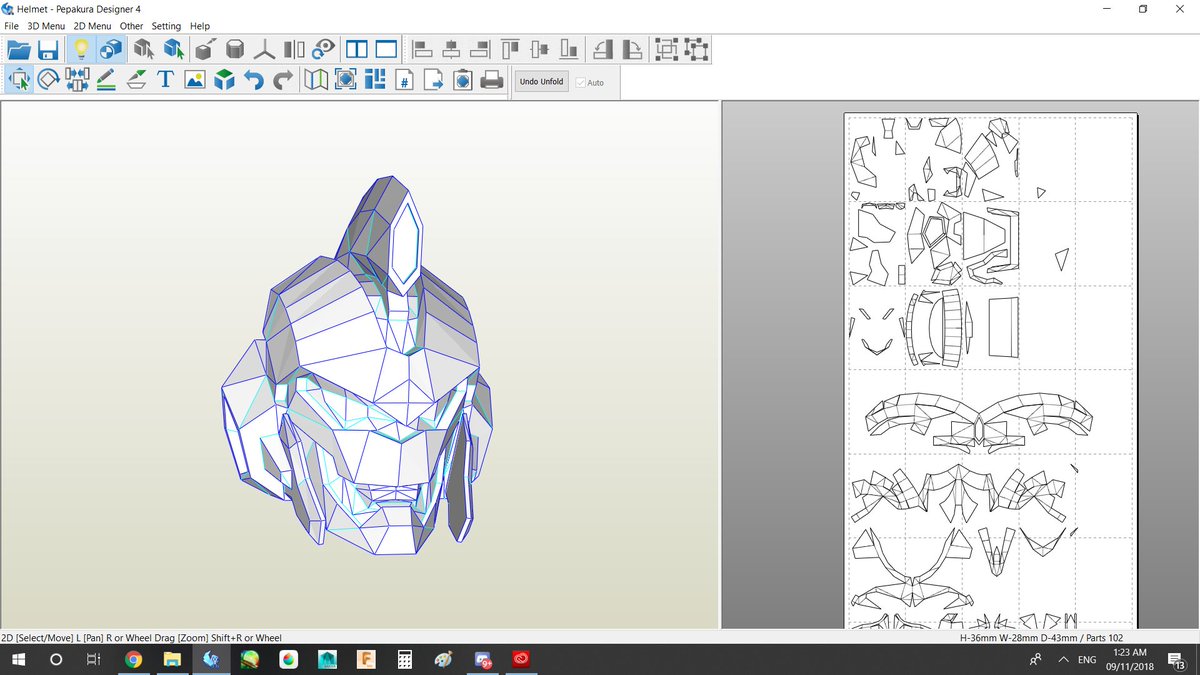
Task: Click the unfolded pattern page in 2D view
Action: [x=992, y=371]
